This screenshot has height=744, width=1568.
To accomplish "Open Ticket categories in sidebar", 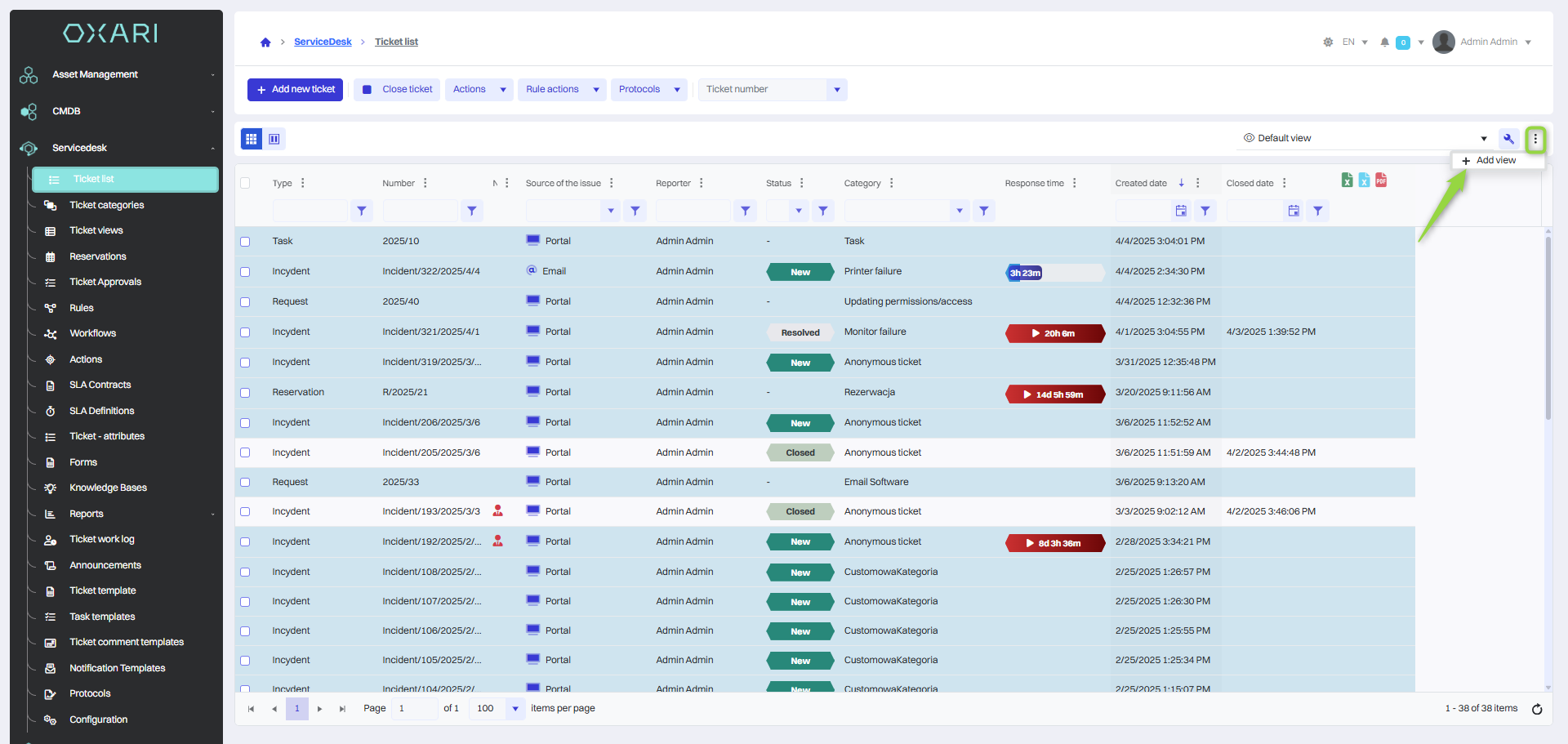I will coord(106,205).
